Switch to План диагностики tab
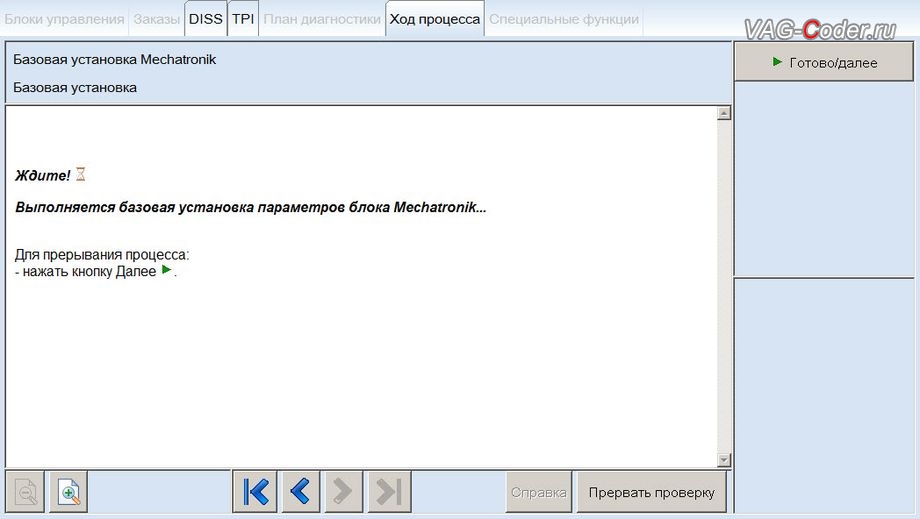Image resolution: width=920 pixels, height=519 pixels. pos(322,19)
